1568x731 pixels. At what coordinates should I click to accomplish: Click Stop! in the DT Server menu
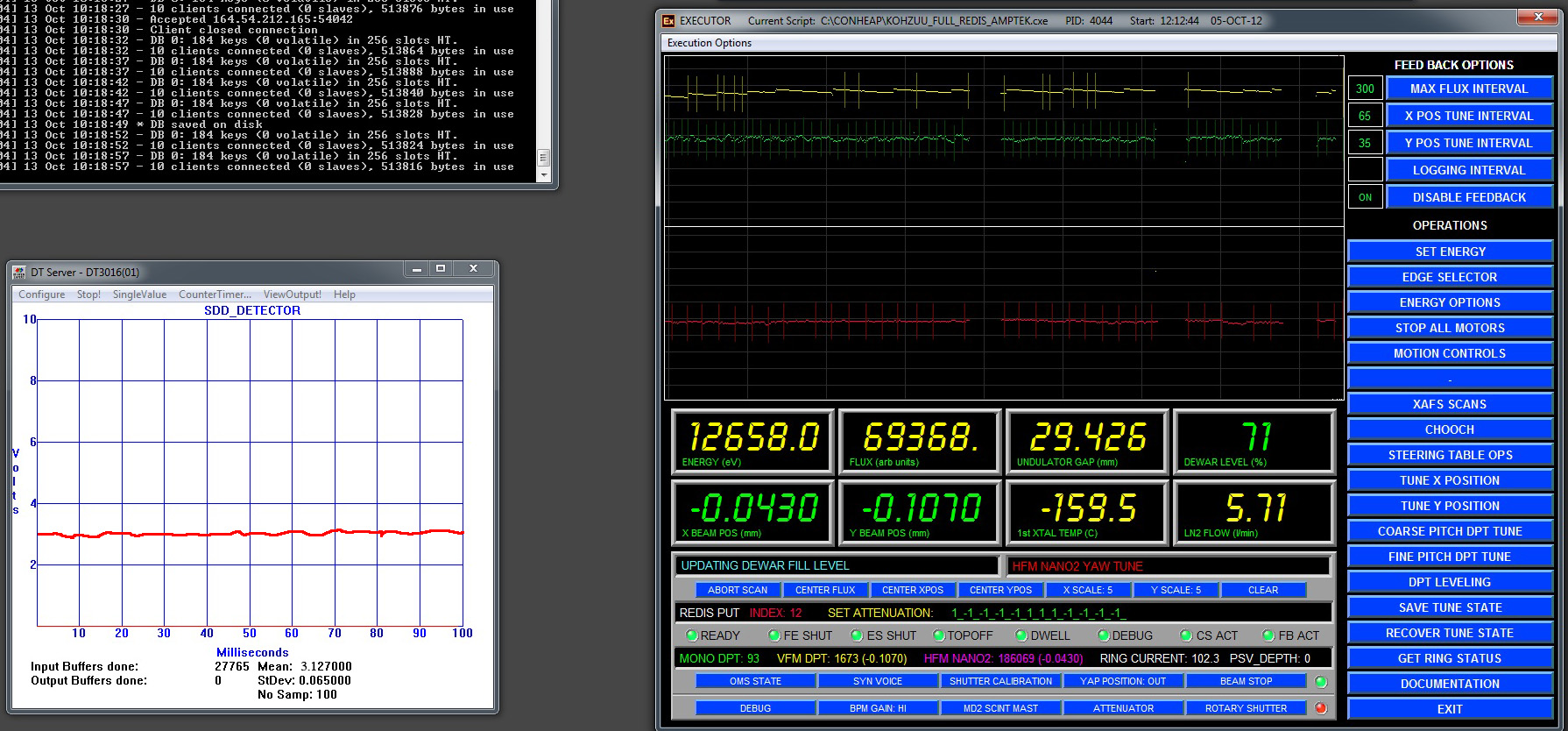click(88, 295)
